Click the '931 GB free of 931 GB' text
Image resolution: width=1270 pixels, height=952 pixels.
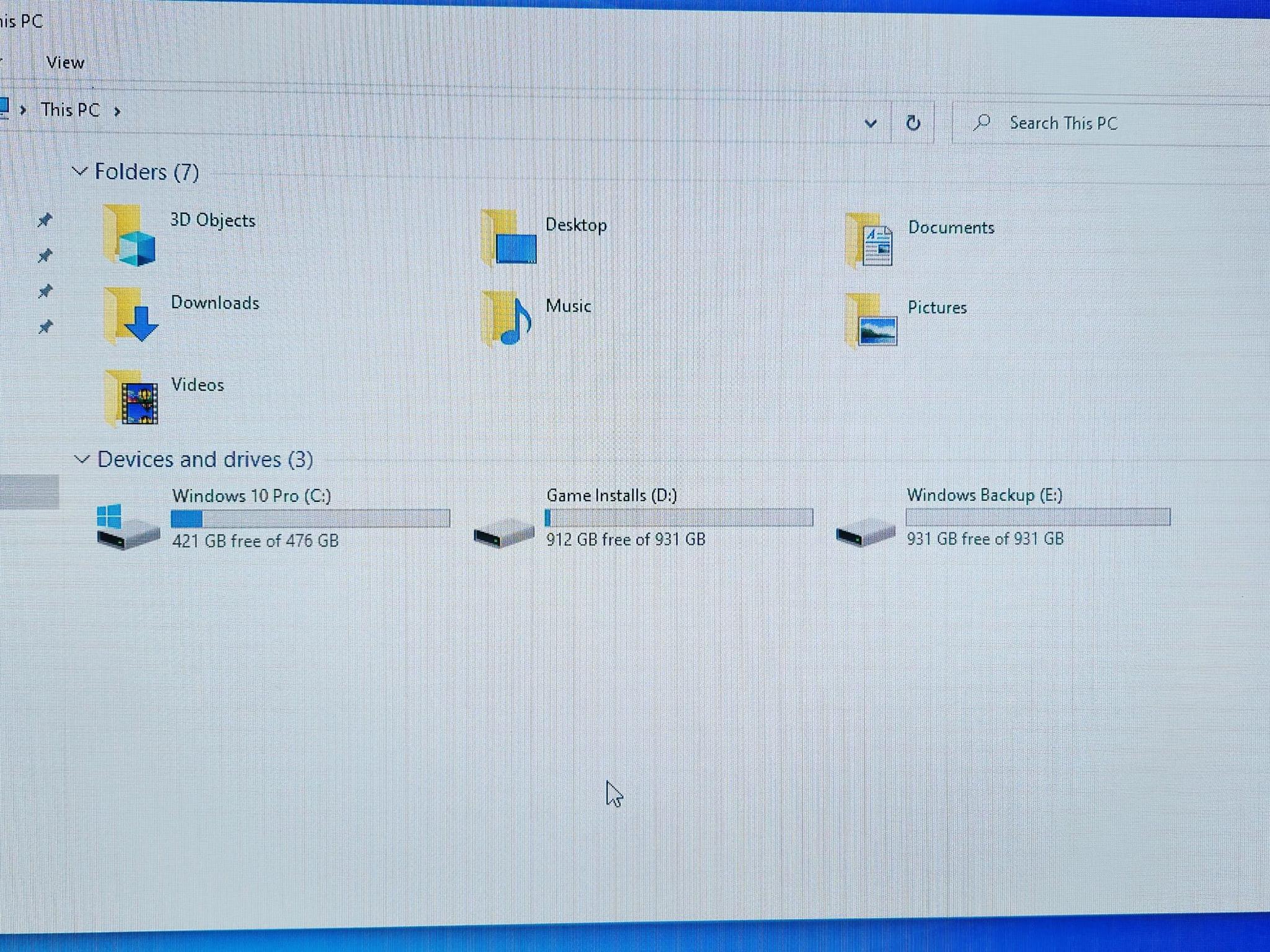[985, 539]
